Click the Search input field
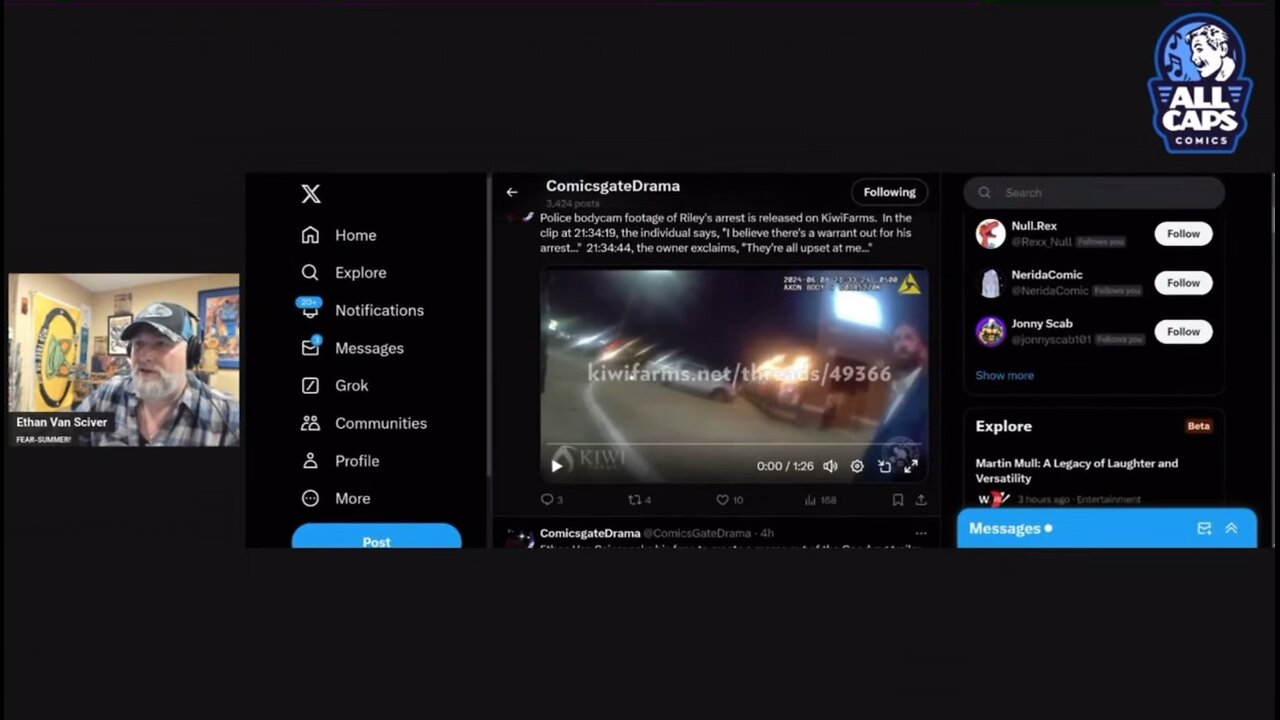Screen dimensions: 1280x720 tap(1094, 192)
